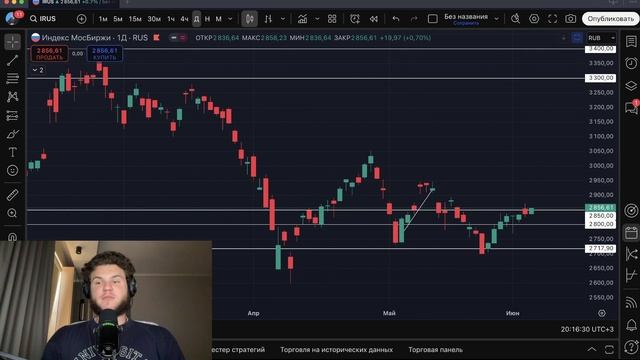The image size is (640, 360).
Task: Expand the layout management dropdown arrow
Action: pyautogui.click(x=496, y=19)
